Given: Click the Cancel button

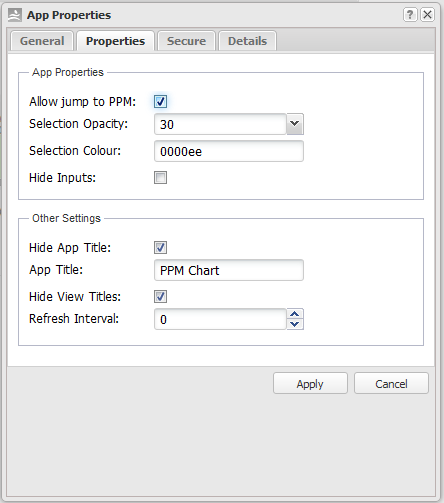Looking at the screenshot, I should pos(391,383).
